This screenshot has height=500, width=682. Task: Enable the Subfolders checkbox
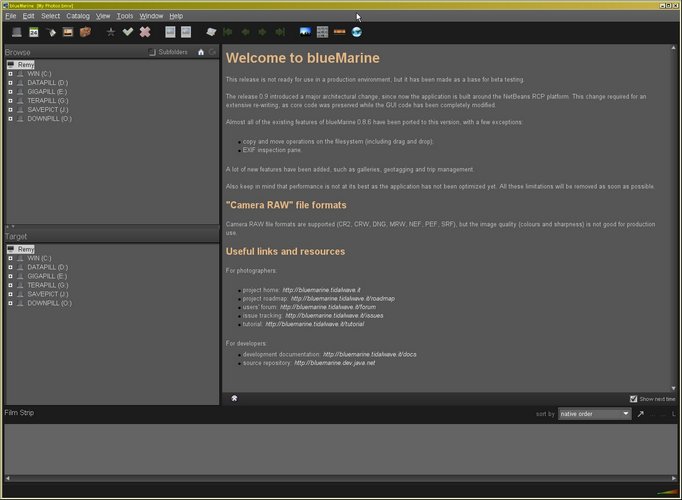coord(152,51)
